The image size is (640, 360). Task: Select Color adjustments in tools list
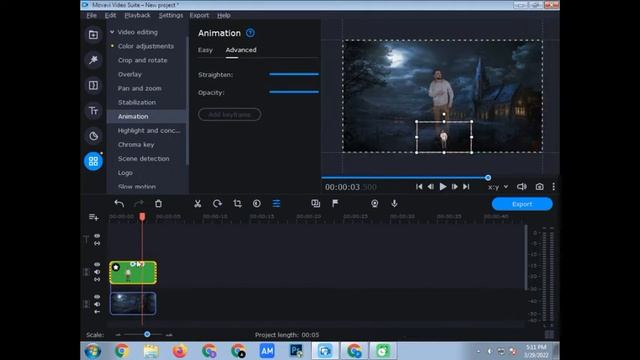click(x=146, y=46)
